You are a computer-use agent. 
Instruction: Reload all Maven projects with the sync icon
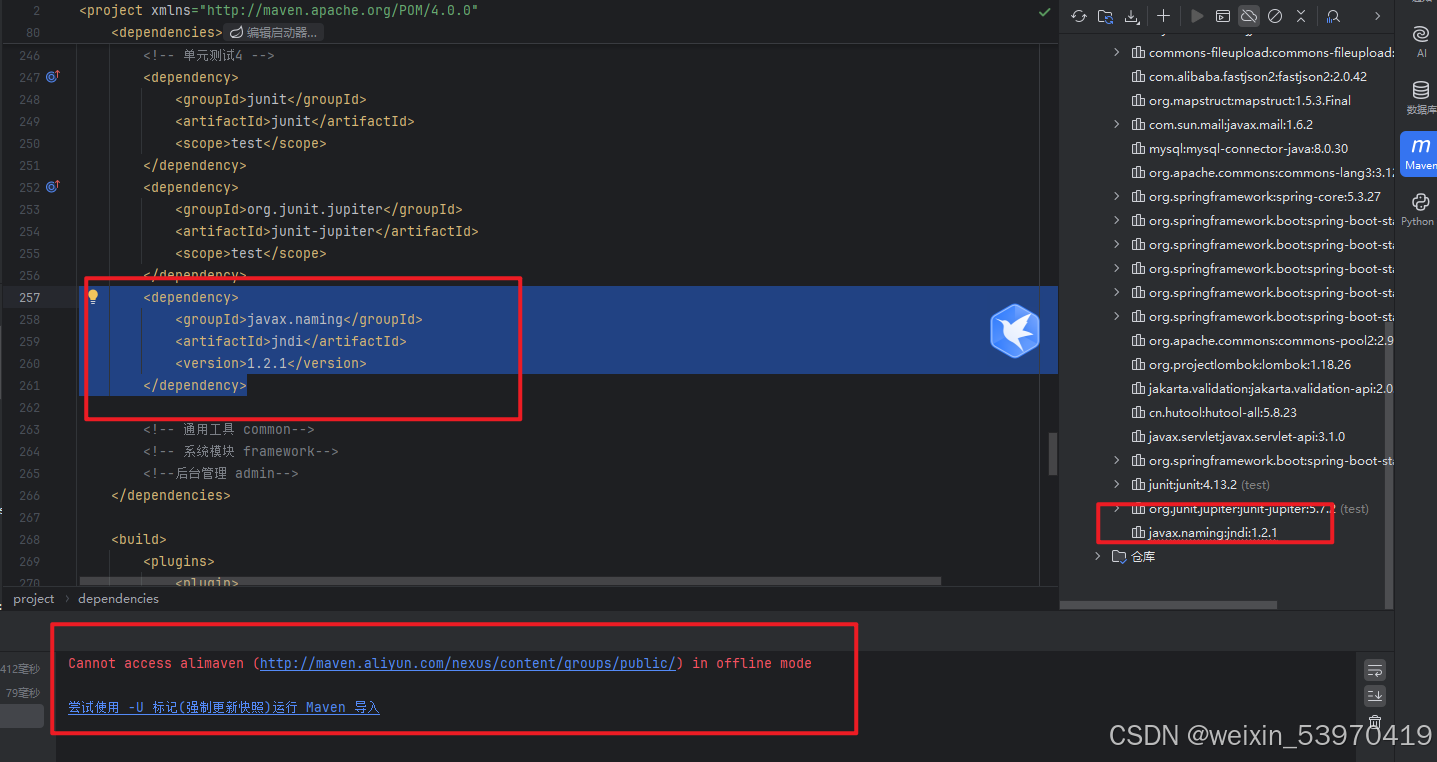click(x=1079, y=16)
